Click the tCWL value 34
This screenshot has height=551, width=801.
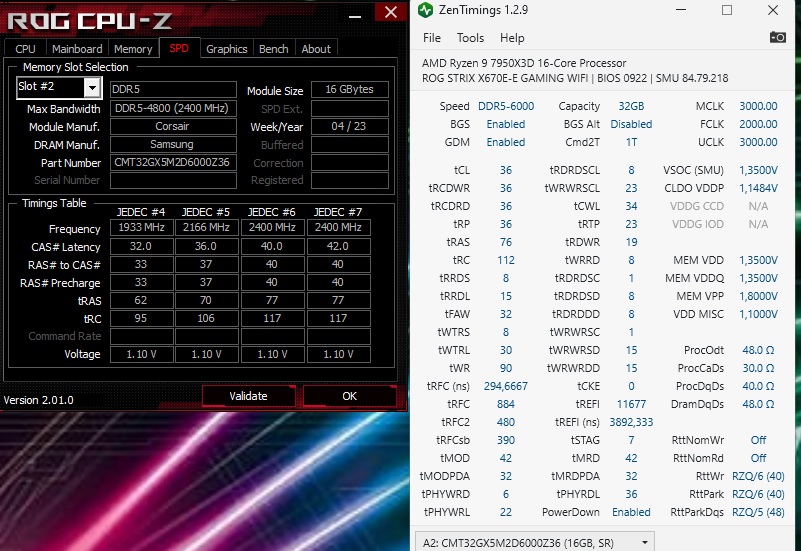click(x=631, y=206)
